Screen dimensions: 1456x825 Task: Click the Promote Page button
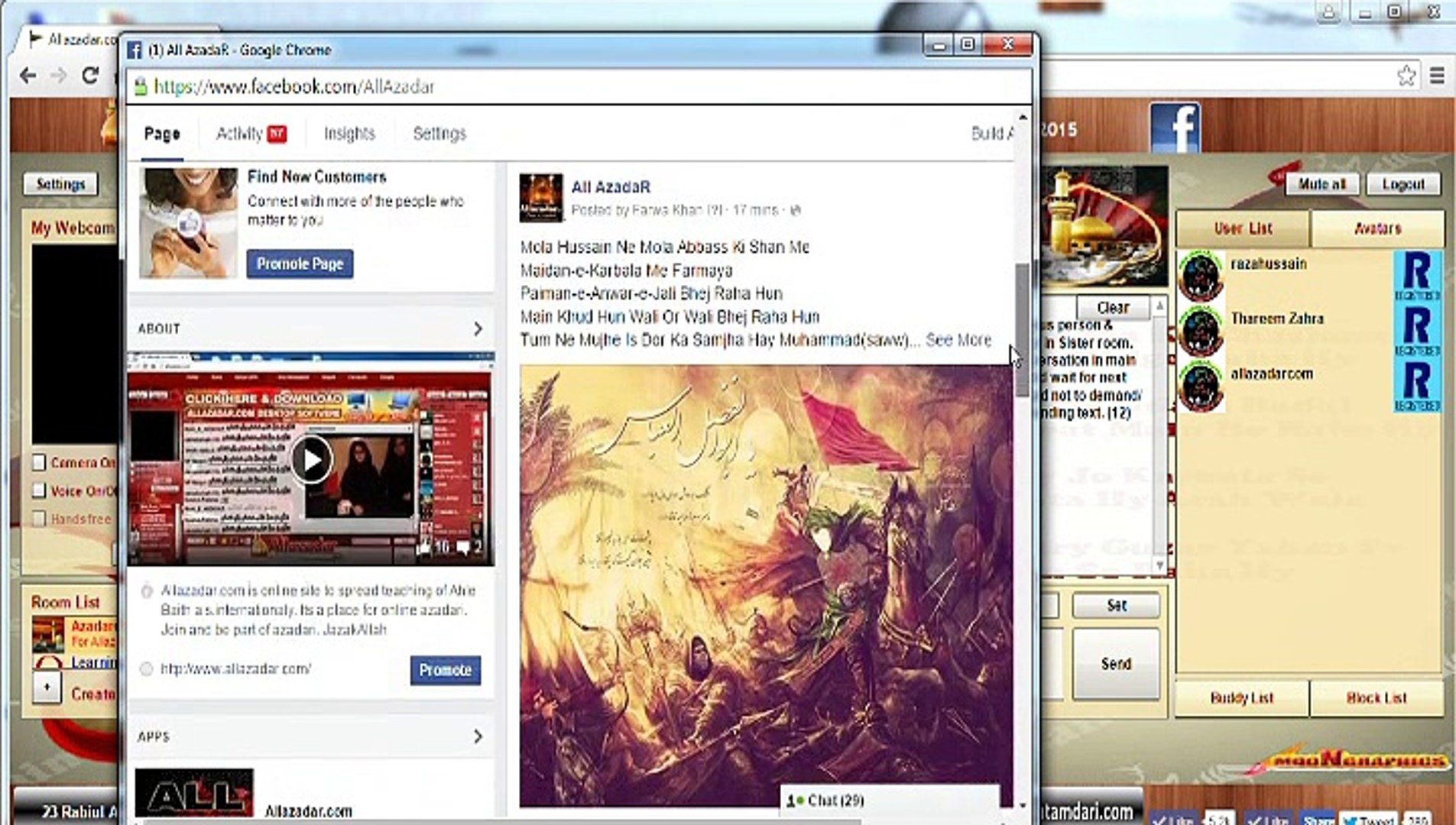tap(300, 264)
